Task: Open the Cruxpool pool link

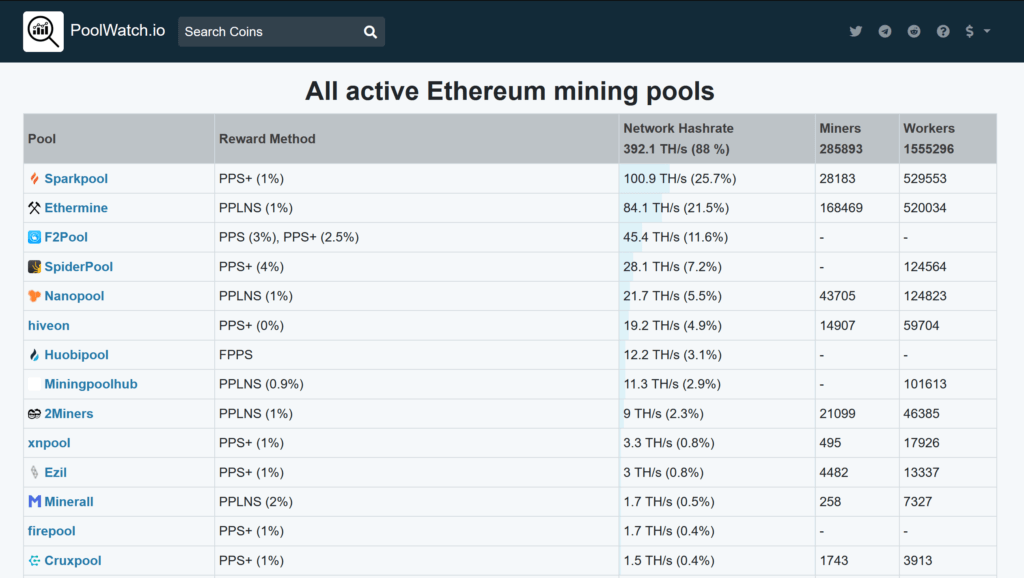Action: 72,561
